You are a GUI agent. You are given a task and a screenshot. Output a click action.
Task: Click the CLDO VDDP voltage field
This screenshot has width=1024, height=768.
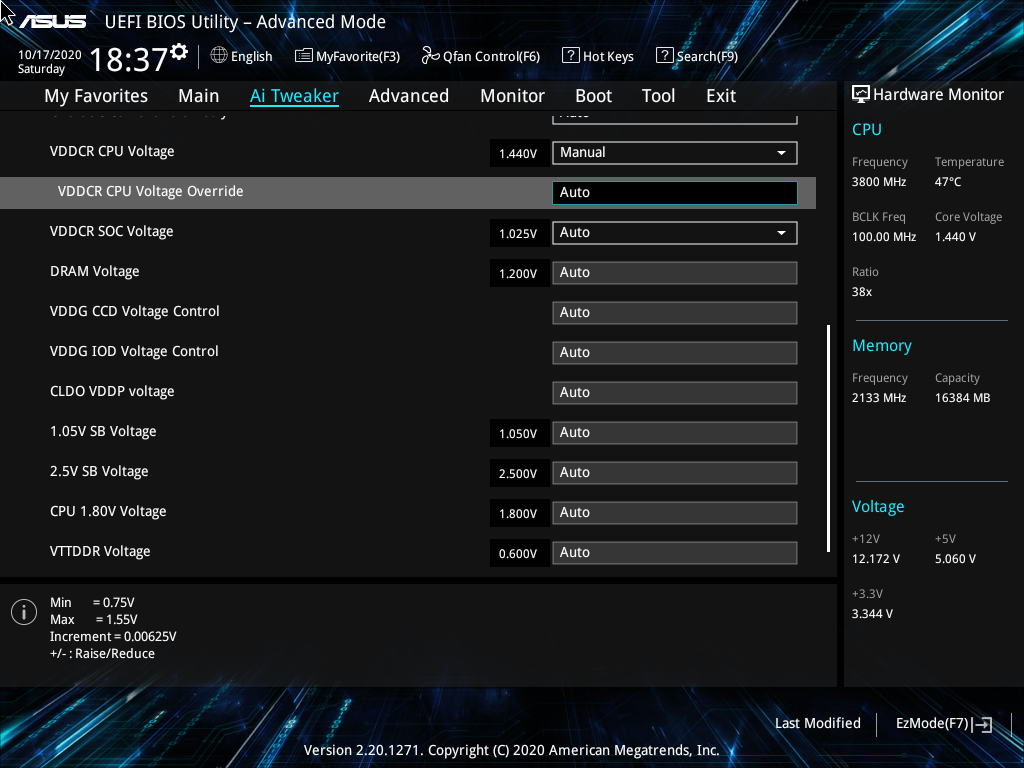[x=675, y=392]
